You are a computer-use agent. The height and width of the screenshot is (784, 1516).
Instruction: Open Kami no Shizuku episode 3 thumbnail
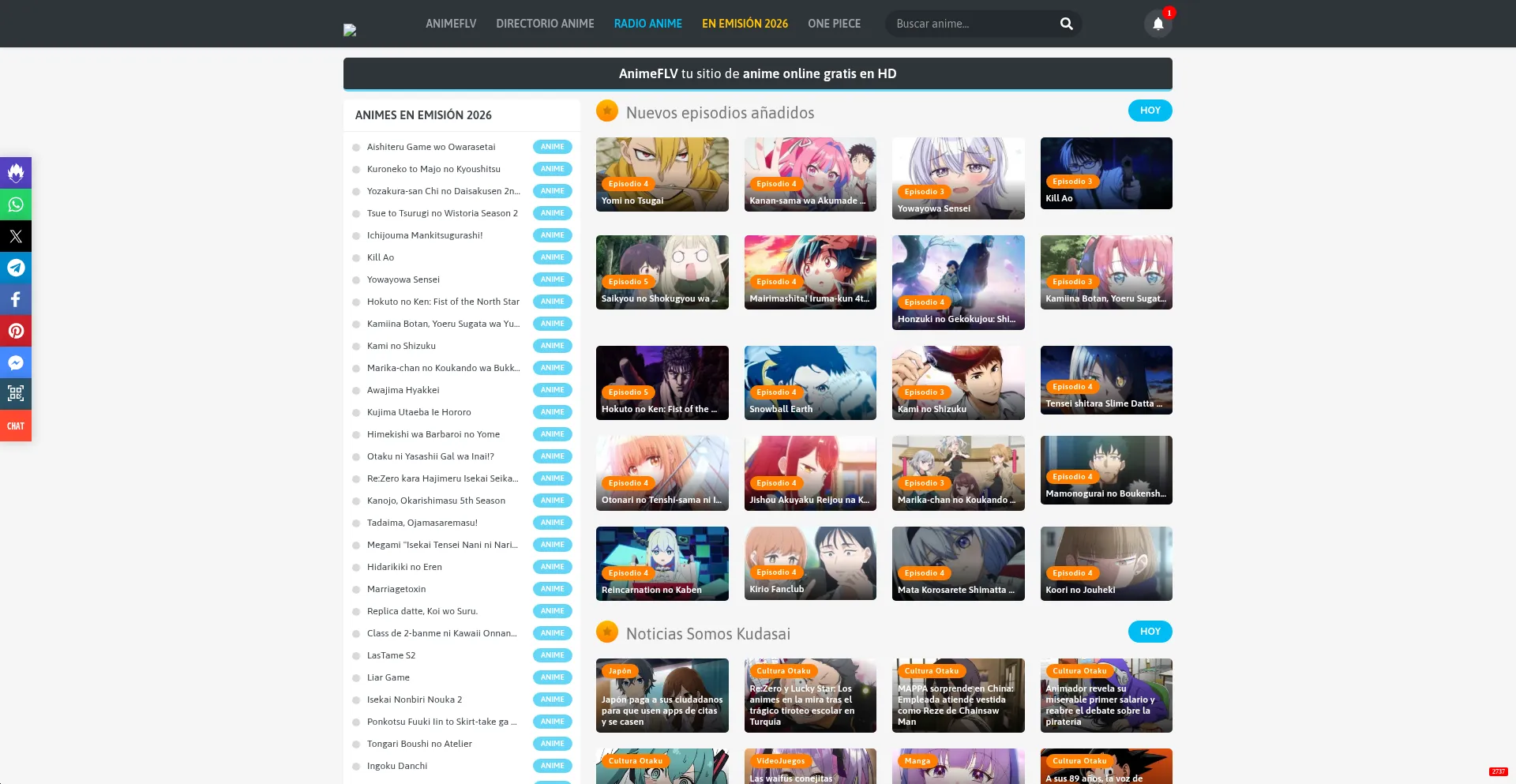[959, 383]
